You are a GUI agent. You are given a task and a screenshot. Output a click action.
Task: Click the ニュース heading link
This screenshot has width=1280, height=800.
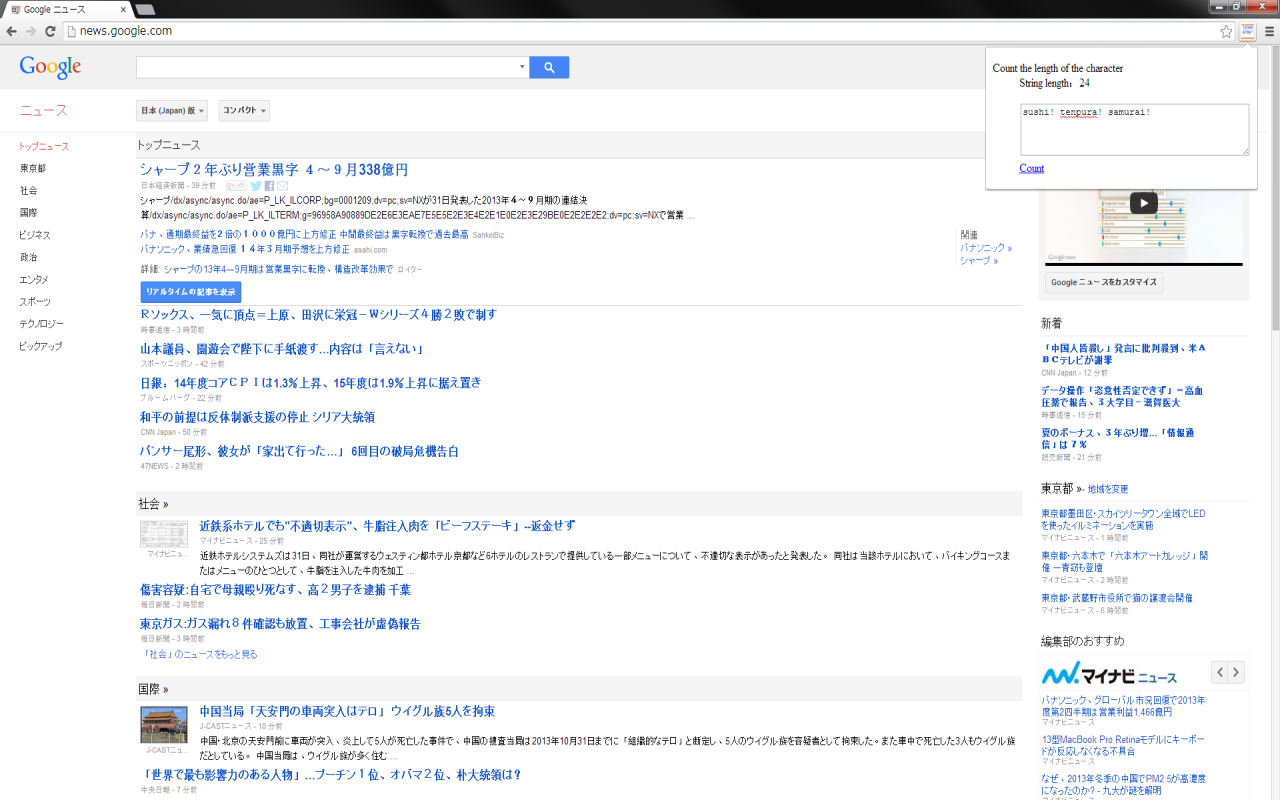tap(43, 111)
